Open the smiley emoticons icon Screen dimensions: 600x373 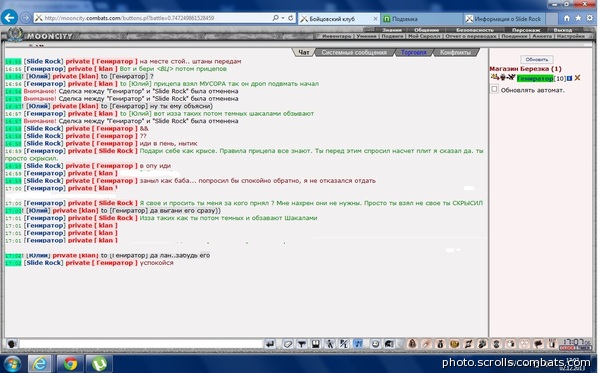click(375, 344)
